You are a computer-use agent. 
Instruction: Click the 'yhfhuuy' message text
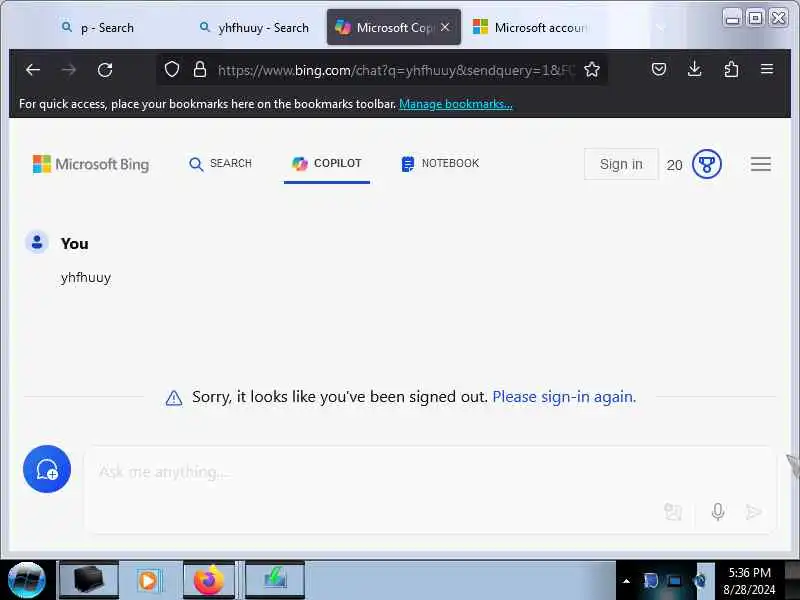pyautogui.click(x=86, y=278)
